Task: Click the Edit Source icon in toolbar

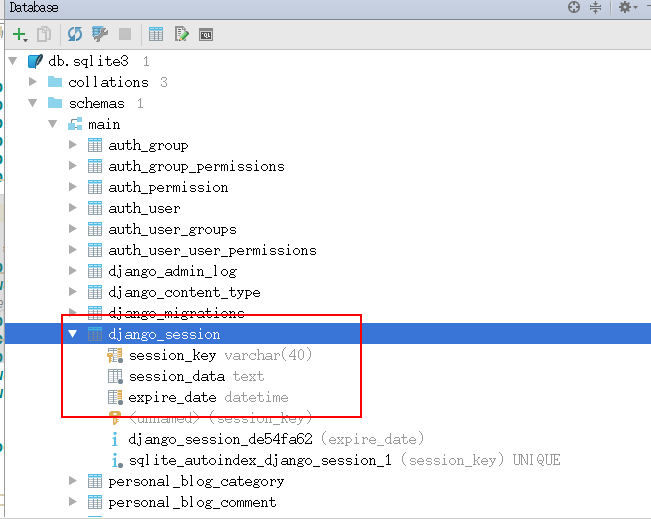Action: (181, 34)
